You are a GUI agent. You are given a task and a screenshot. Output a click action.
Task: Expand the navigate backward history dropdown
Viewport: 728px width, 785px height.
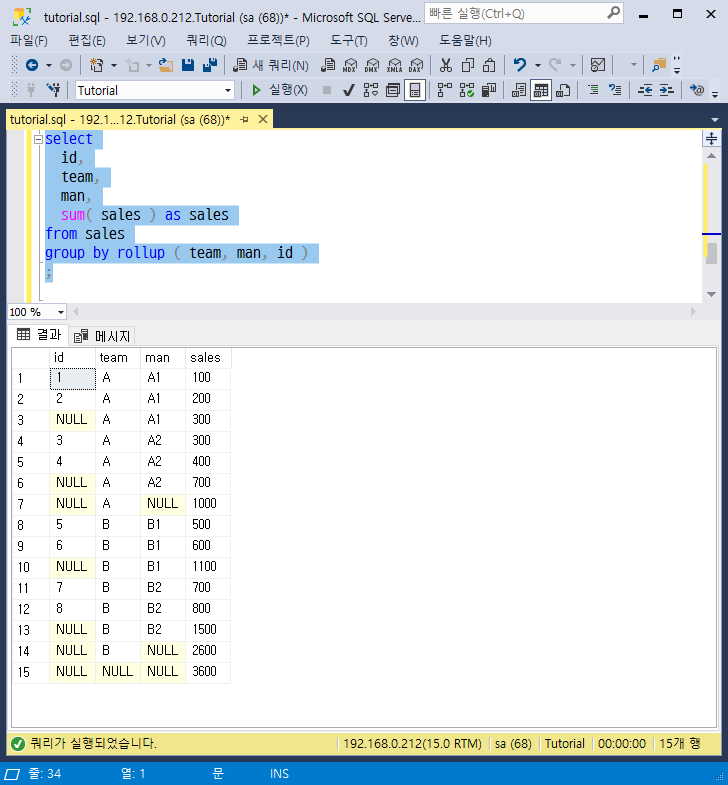point(49,65)
